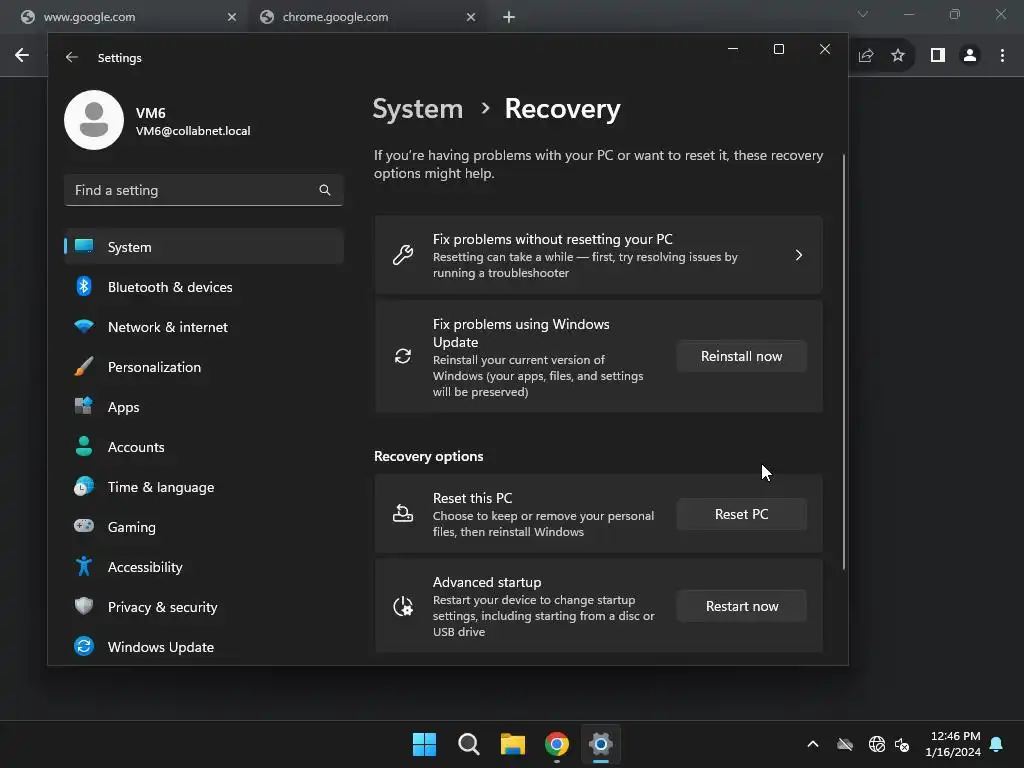Click the VM6 user profile picture
This screenshot has height=768, width=1024.
(x=94, y=120)
